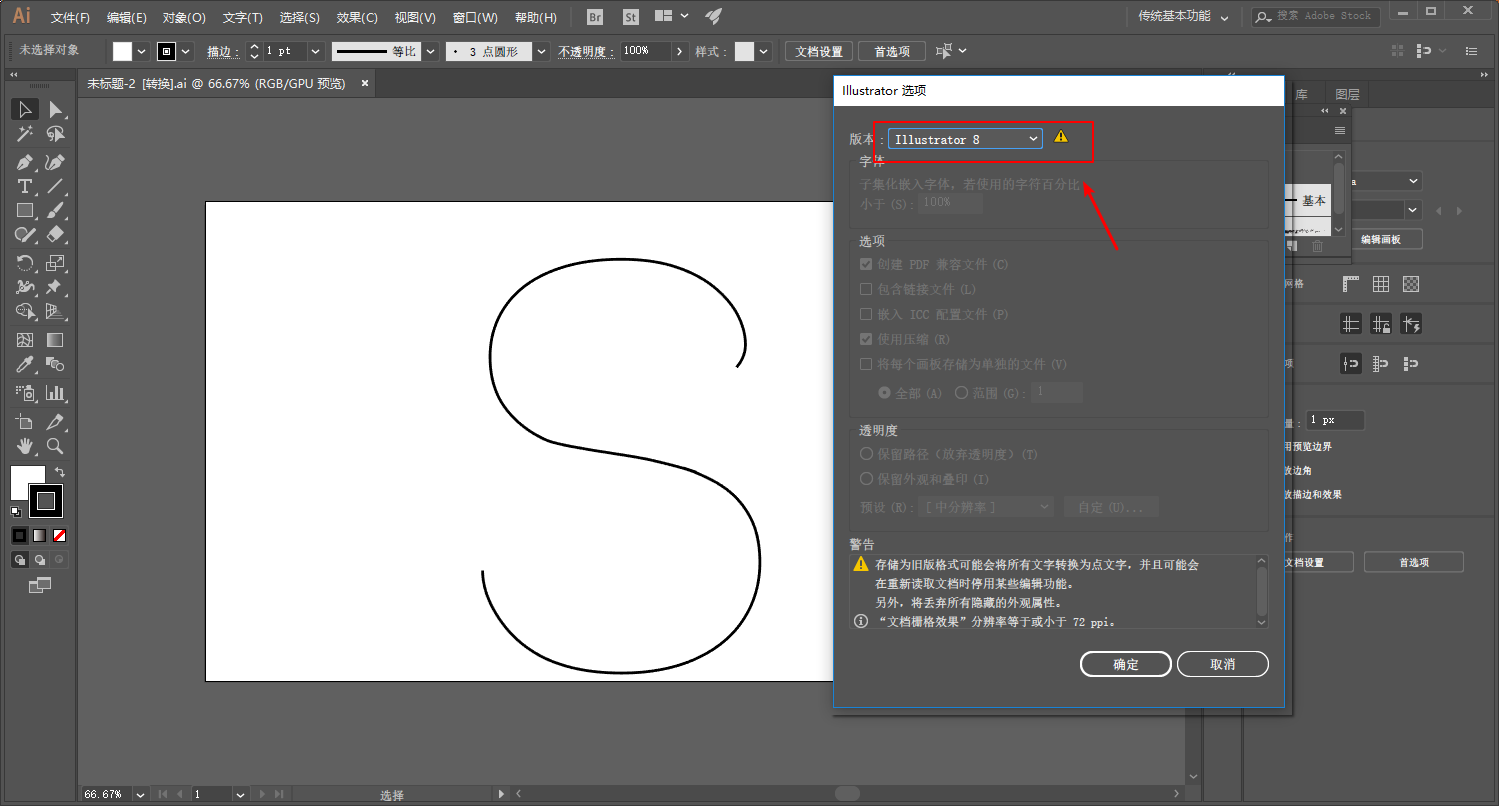Open the stroke weight 1 pt dropdown
This screenshot has width=1499, height=806.
tap(316, 51)
